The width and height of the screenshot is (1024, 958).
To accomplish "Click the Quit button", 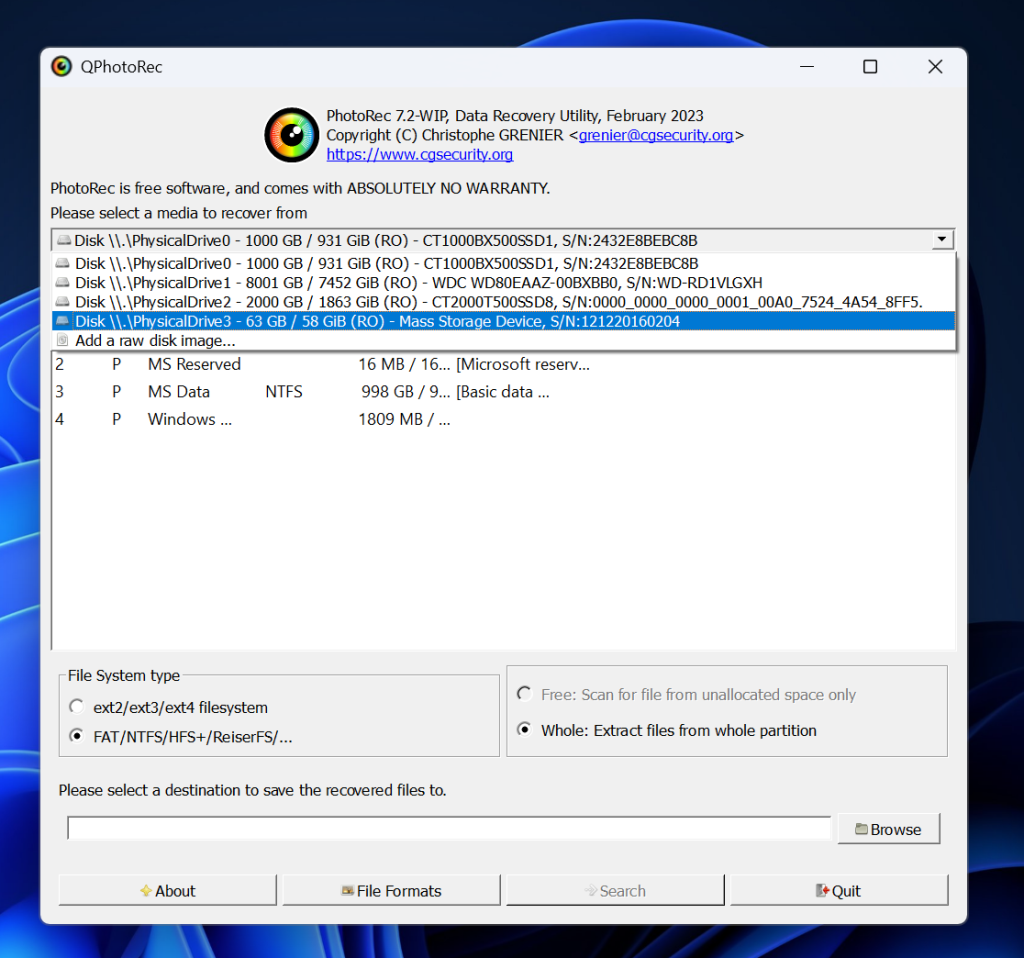I will [x=839, y=891].
